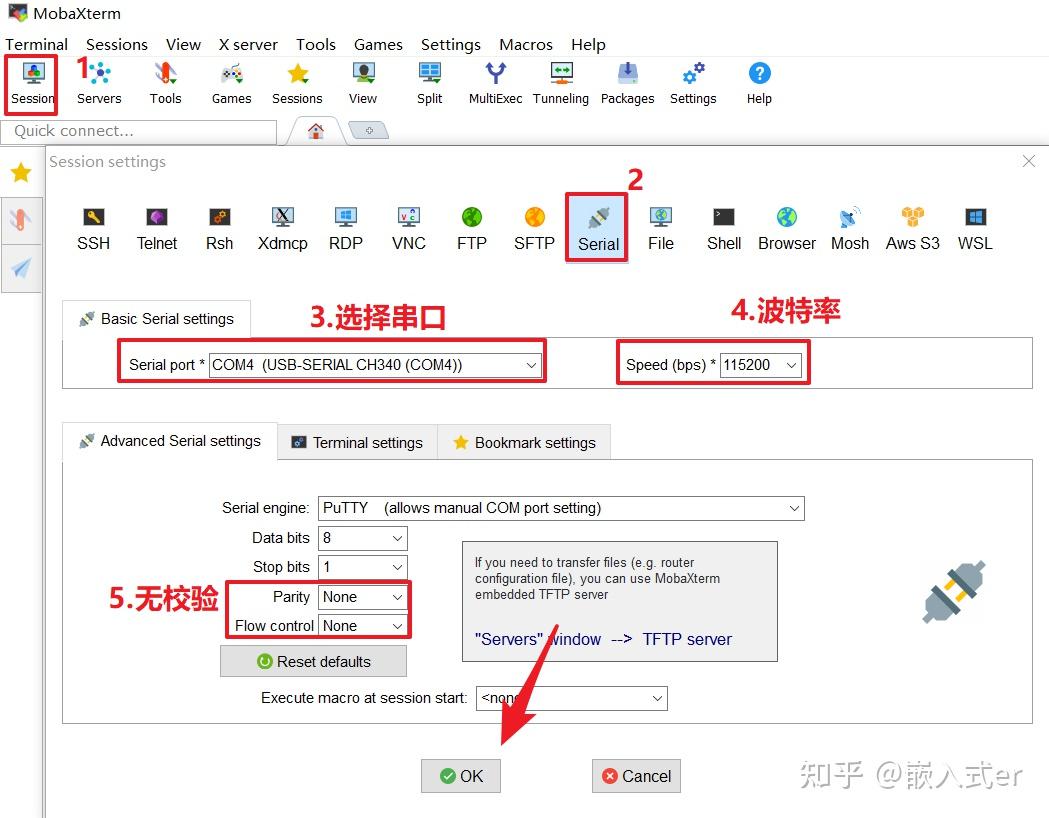Launch MultiExec from the toolbar
The image size is (1049, 818).
(x=495, y=80)
